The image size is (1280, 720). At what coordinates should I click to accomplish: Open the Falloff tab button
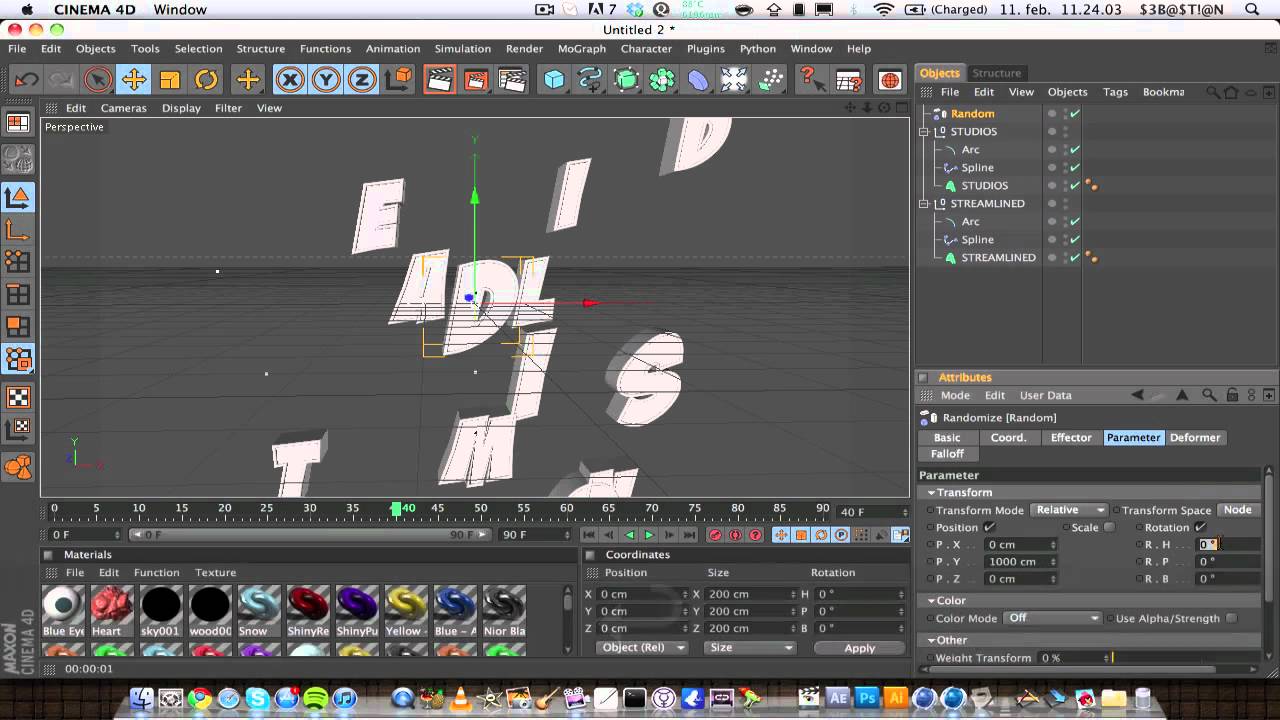tap(947, 454)
